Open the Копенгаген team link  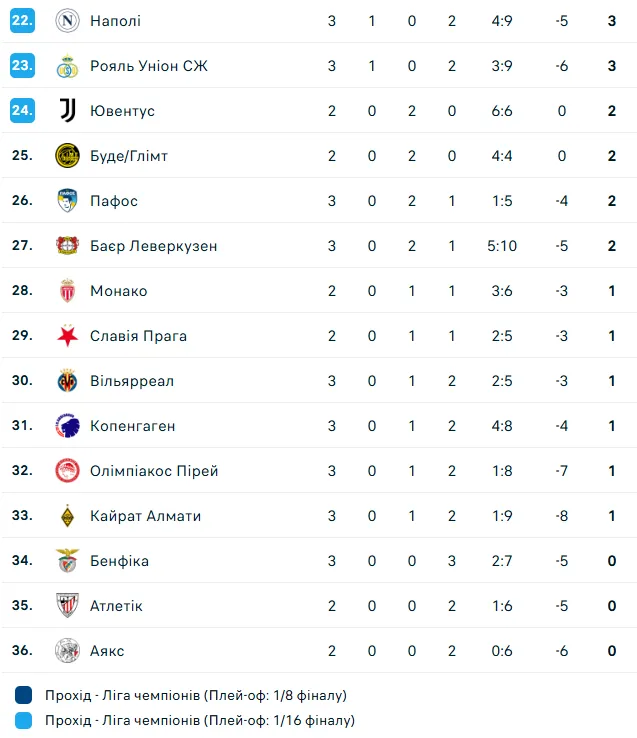click(x=132, y=426)
